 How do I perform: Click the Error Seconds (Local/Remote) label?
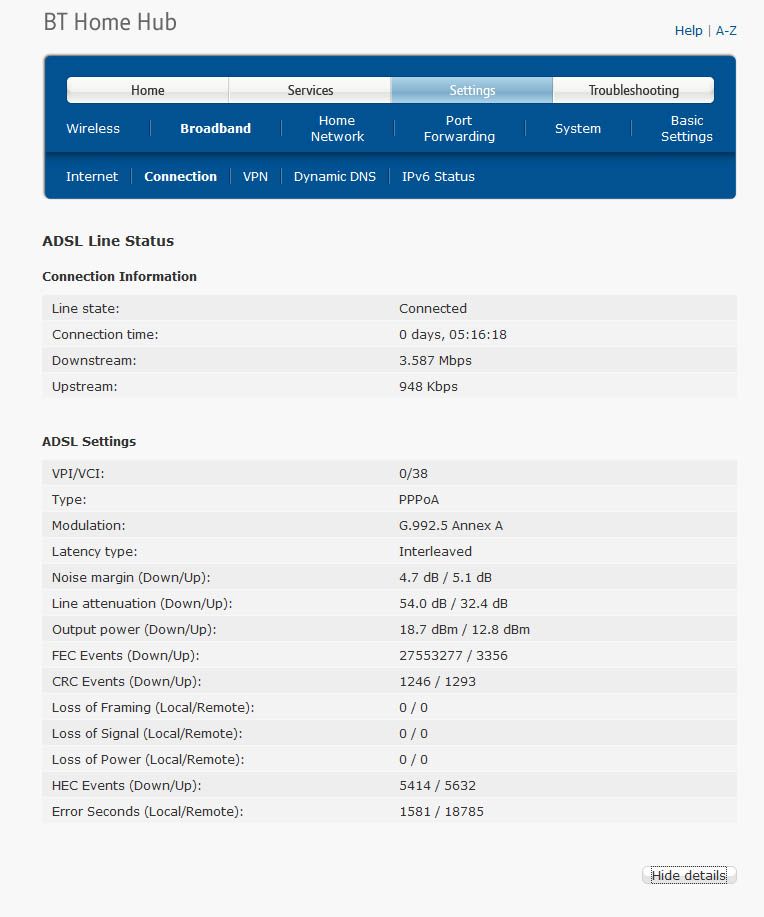[x=147, y=811]
